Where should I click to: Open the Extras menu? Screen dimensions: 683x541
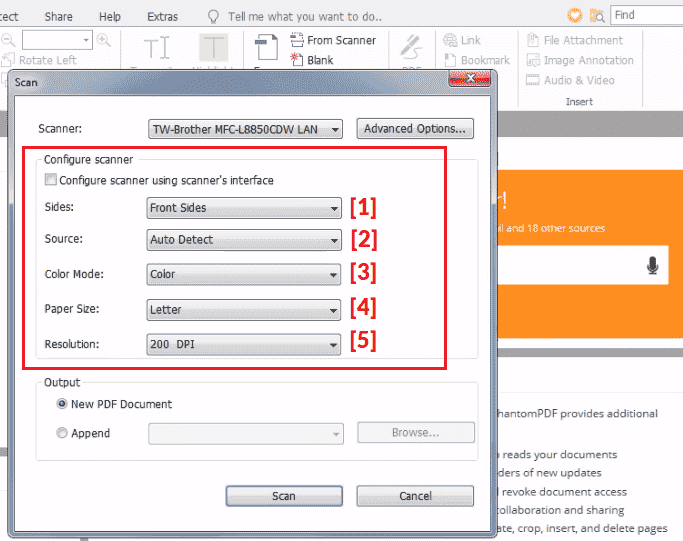162,17
